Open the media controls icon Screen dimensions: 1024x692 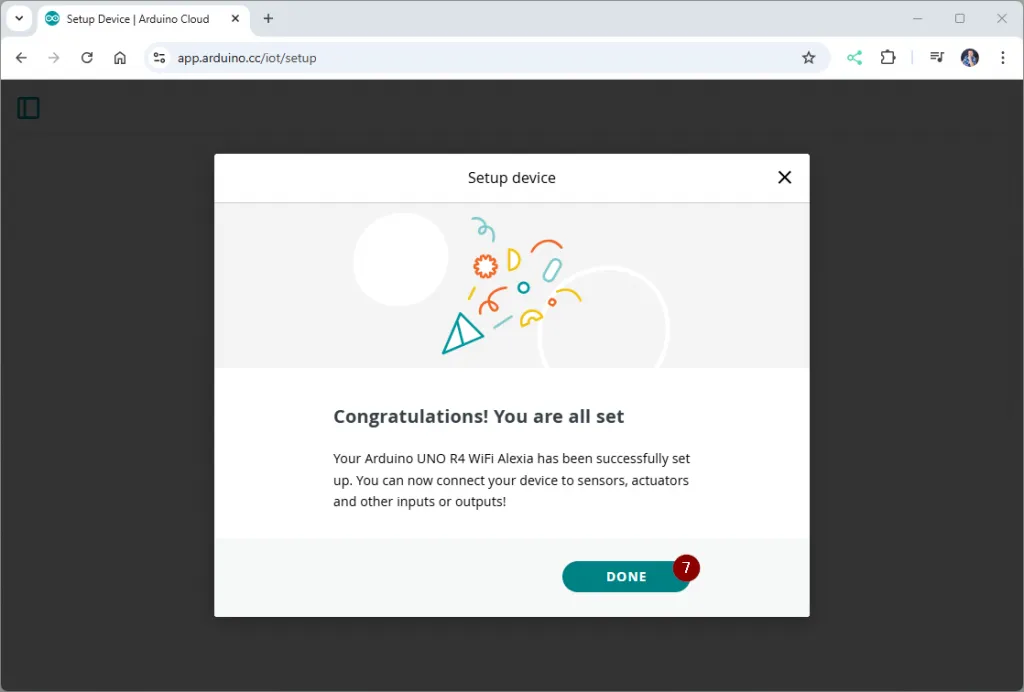point(936,58)
